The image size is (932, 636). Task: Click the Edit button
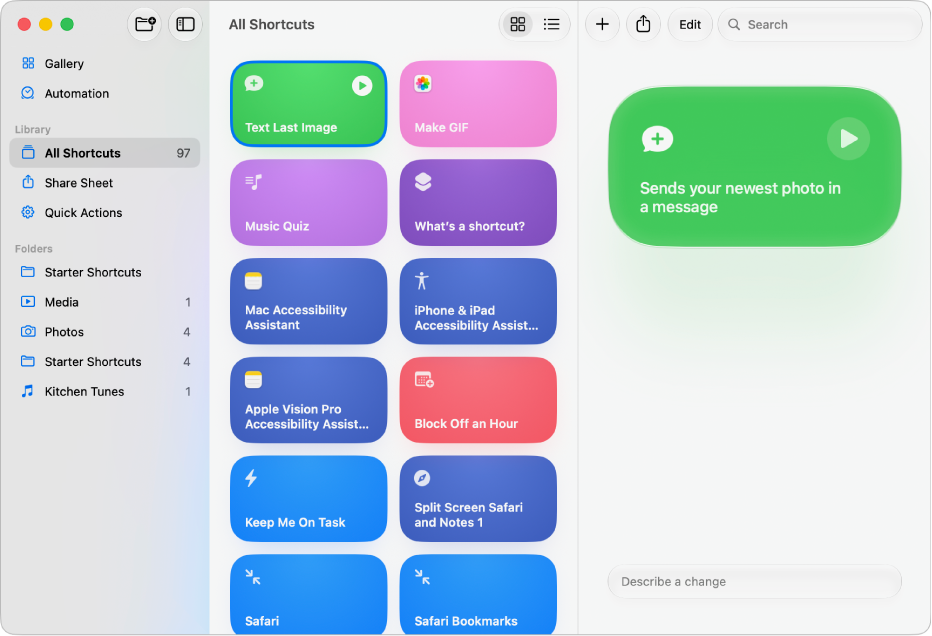(690, 24)
